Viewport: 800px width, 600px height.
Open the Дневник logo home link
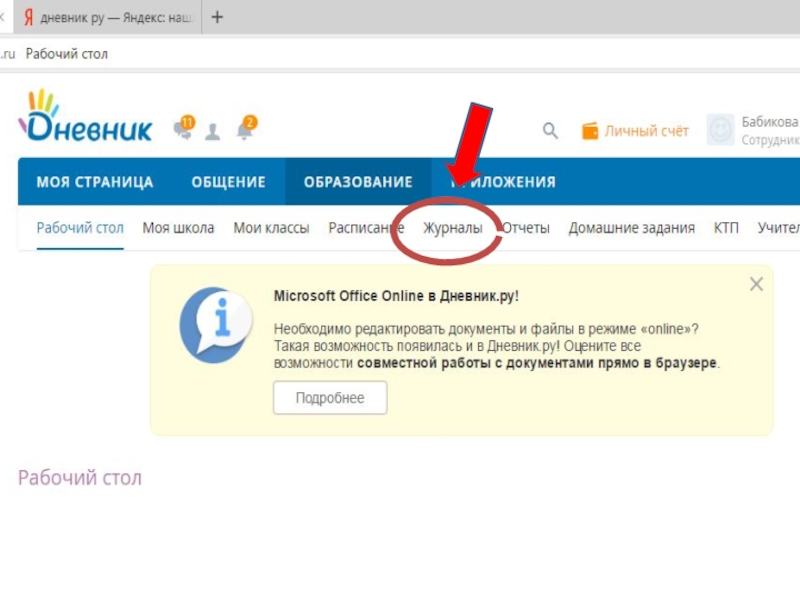coord(85,115)
